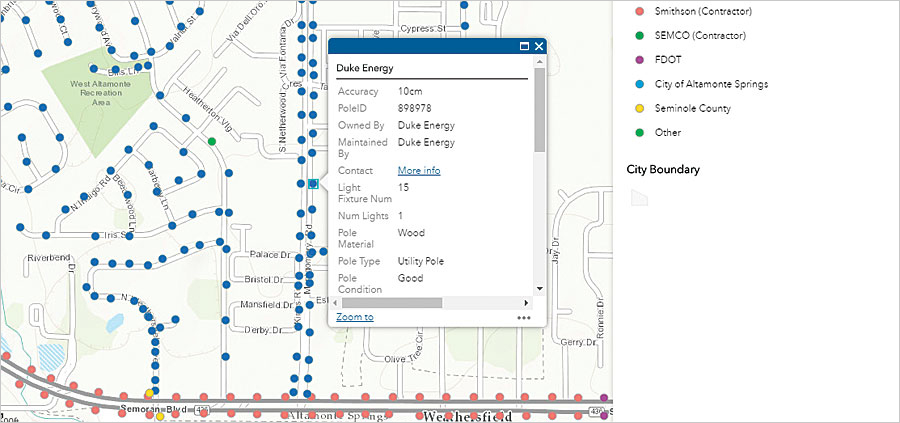Screen dimensions: 900x423
Task: Click the City Boundary legend symbol
Action: point(639,198)
